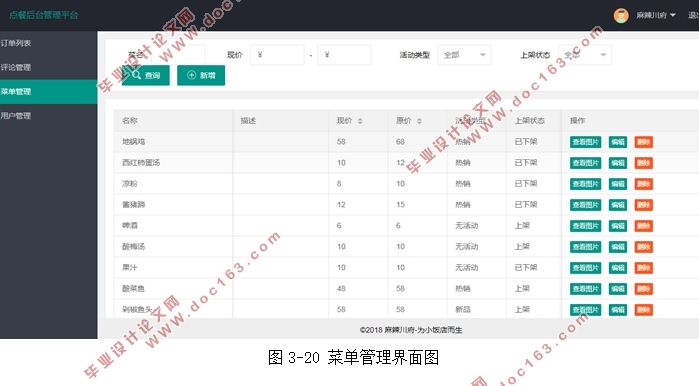
Task: Click price 48 in 酸菜鱼 row
Action: [x=341, y=288]
